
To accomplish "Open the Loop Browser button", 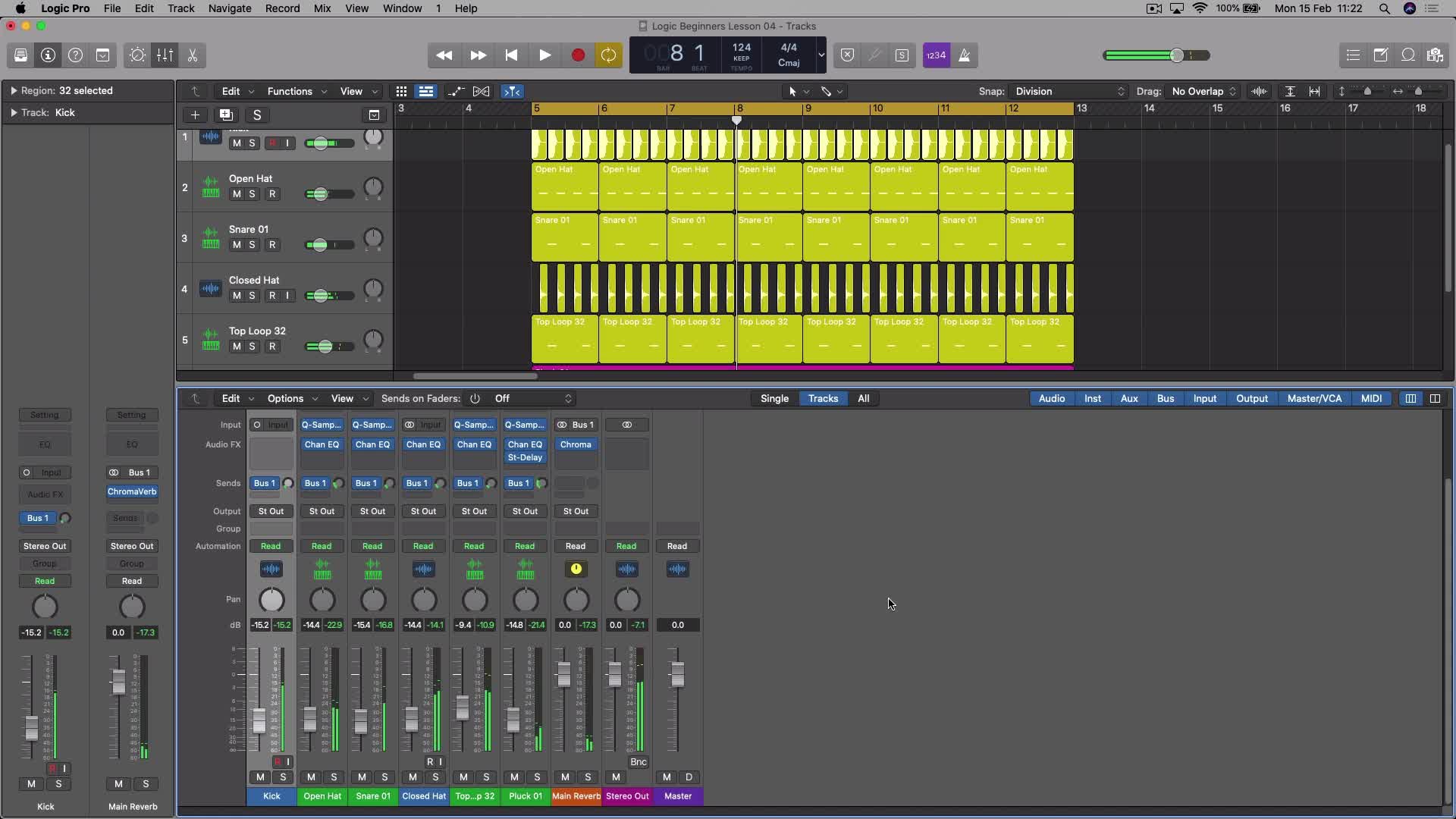I will click(1407, 55).
